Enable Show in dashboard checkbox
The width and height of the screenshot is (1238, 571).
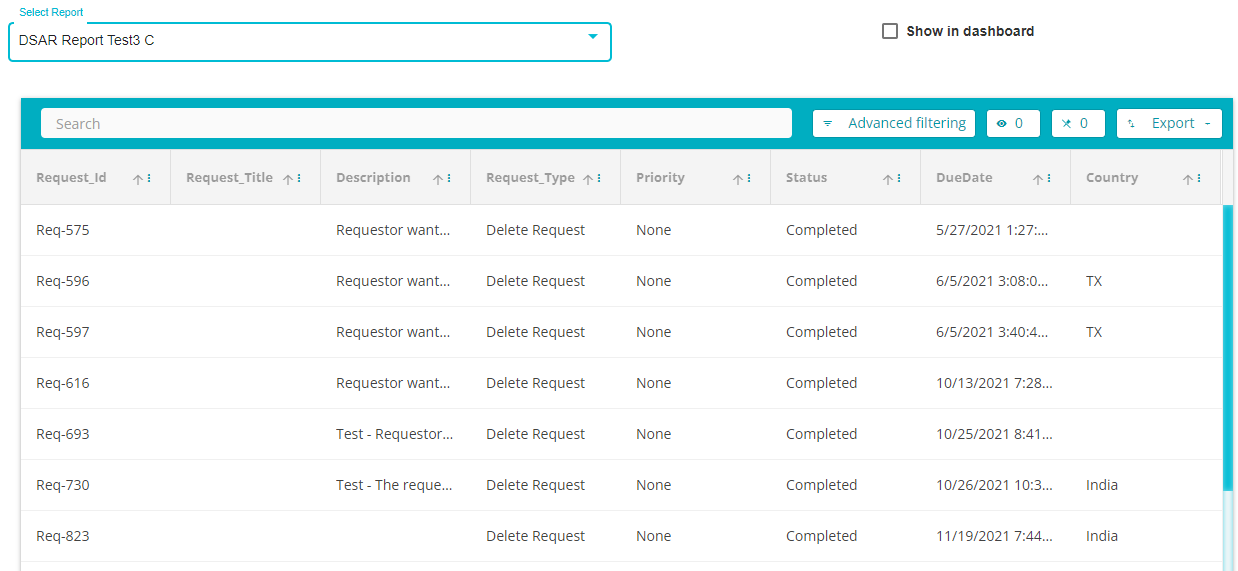[890, 31]
